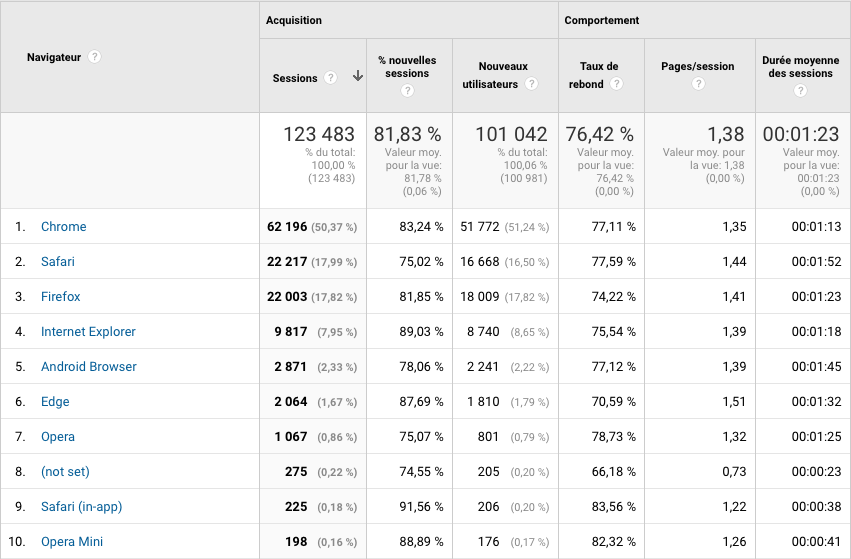Click the Opera link in row 7

[x=58, y=437]
